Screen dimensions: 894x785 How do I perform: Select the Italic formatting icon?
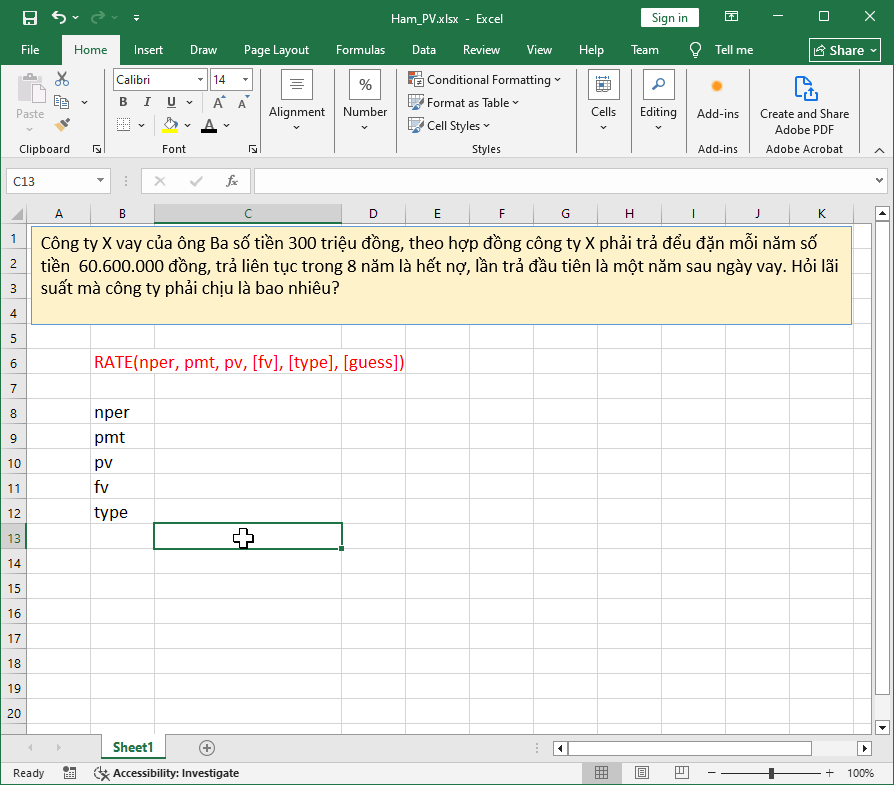pyautogui.click(x=145, y=102)
